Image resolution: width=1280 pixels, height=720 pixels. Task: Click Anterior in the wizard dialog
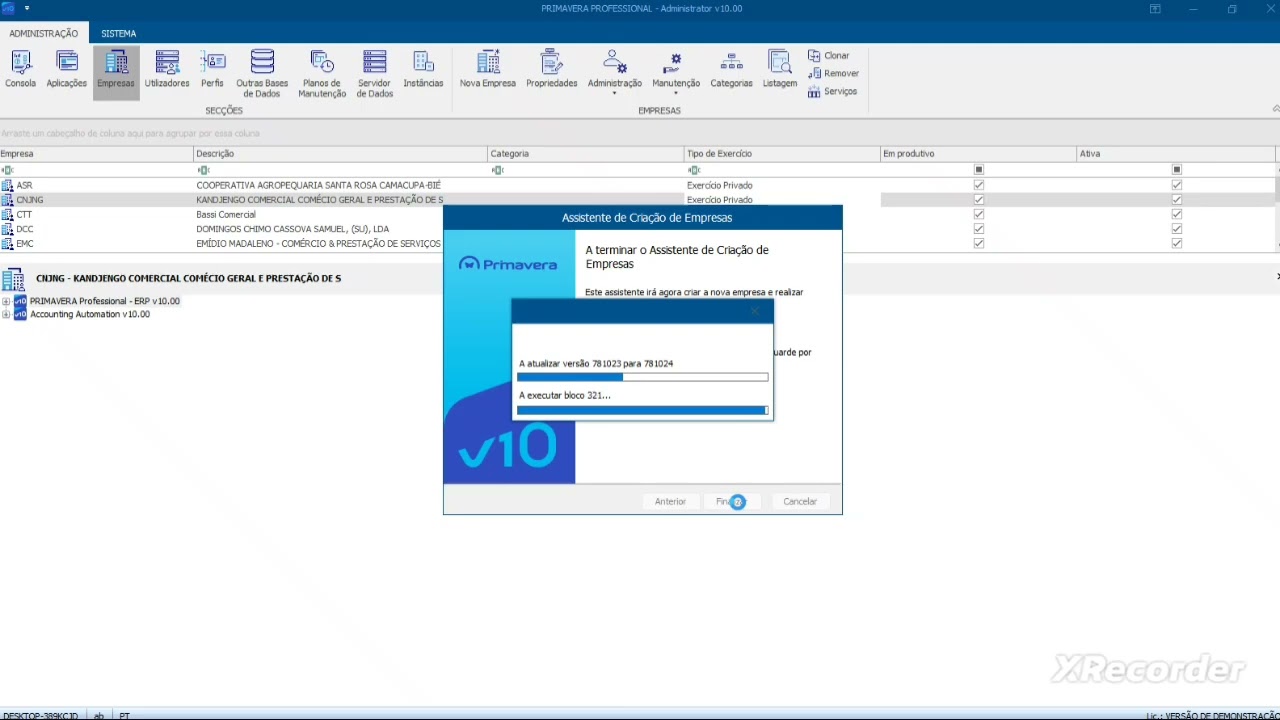tap(670, 501)
